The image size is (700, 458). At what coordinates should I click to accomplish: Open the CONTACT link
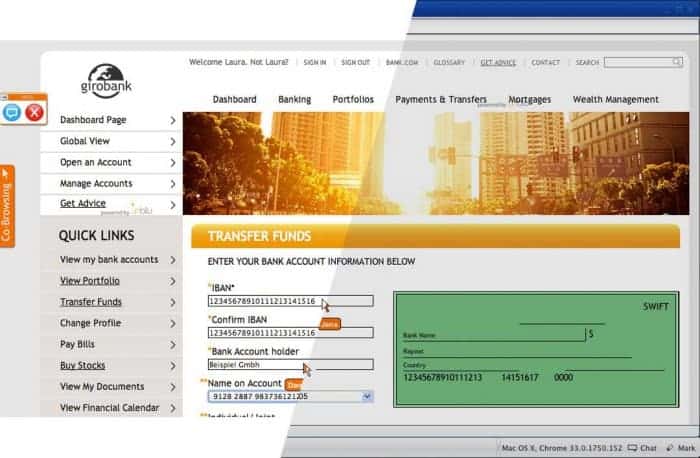545,62
